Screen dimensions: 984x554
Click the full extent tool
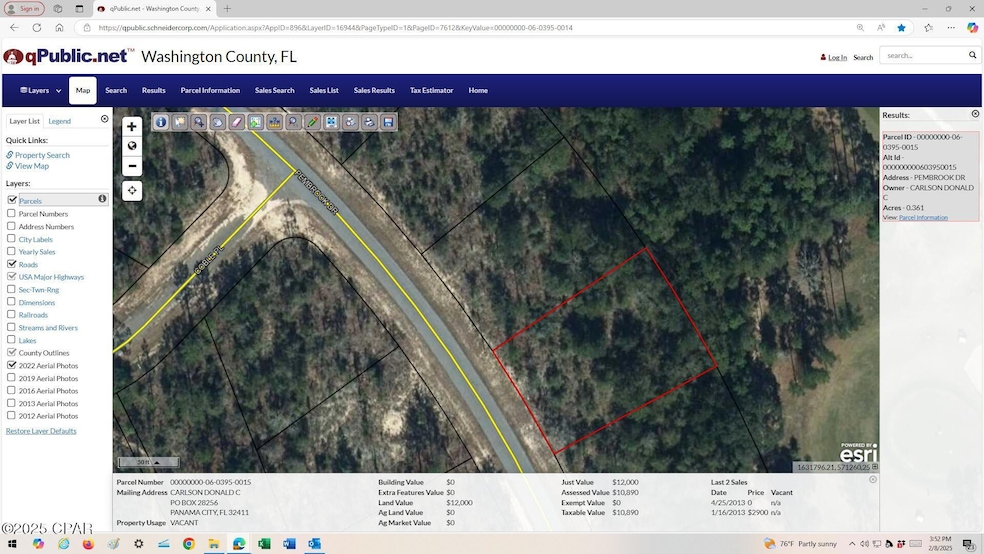pyautogui.click(x=331, y=122)
